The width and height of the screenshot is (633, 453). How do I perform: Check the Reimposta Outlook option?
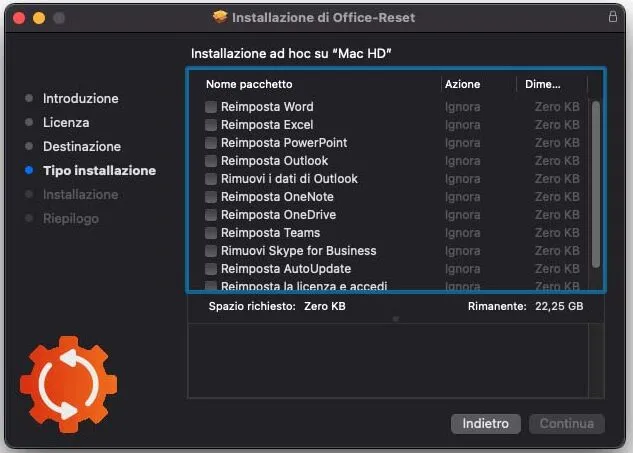211,161
